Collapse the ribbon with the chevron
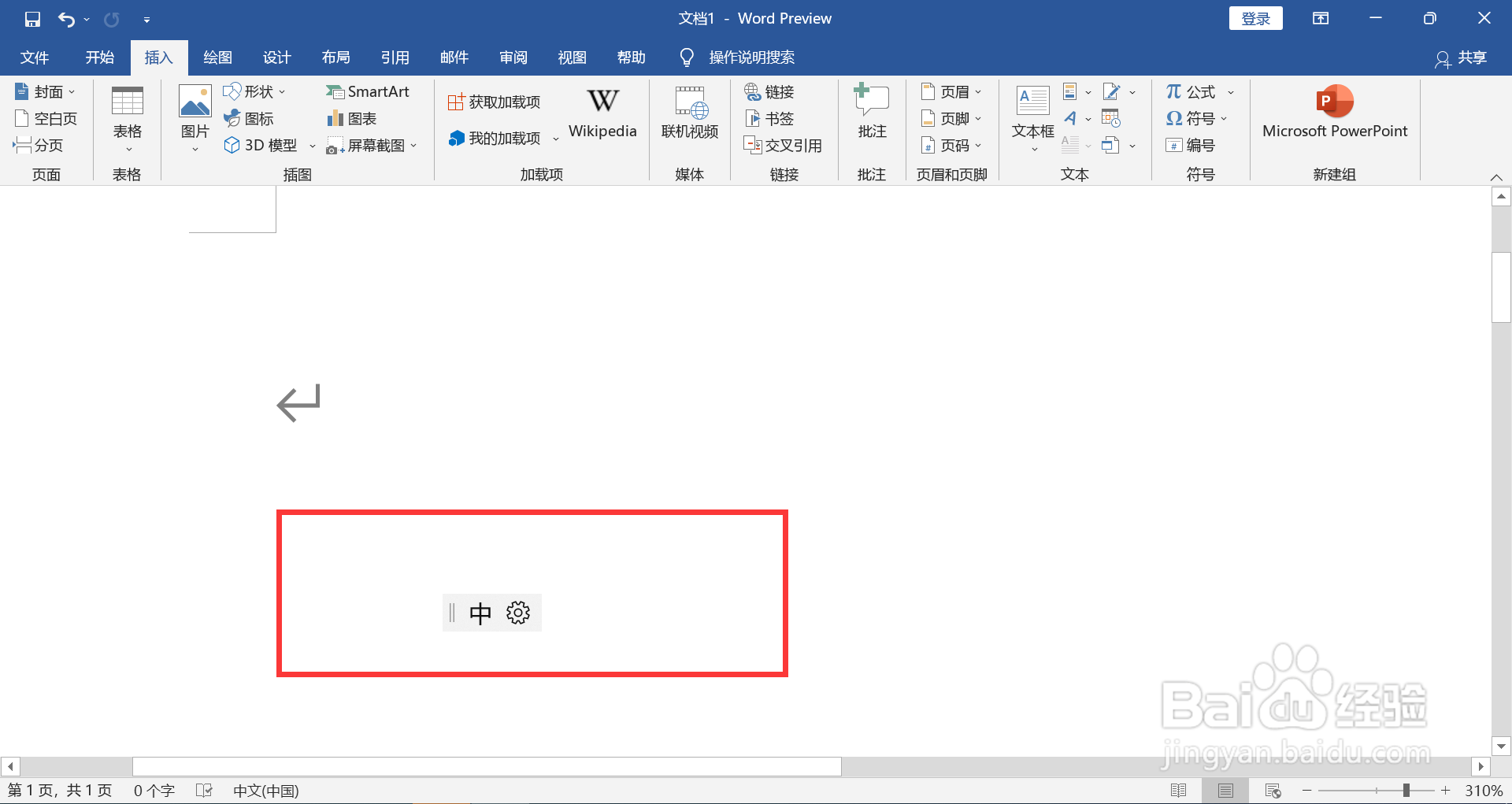 pos(1497,176)
